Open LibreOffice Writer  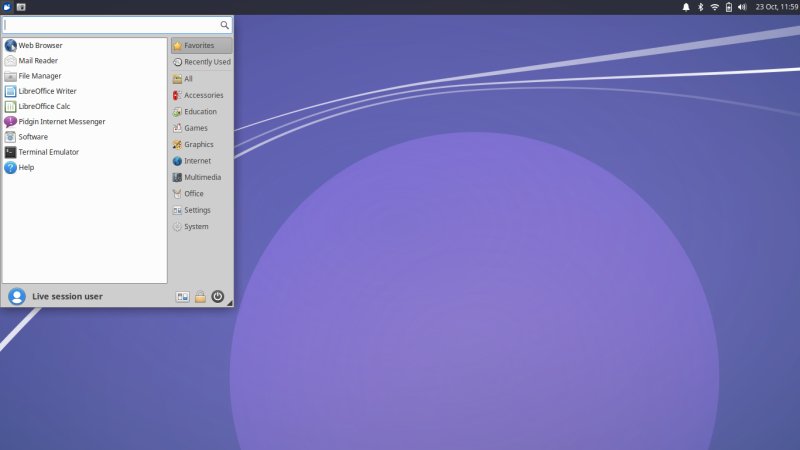click(x=46, y=91)
